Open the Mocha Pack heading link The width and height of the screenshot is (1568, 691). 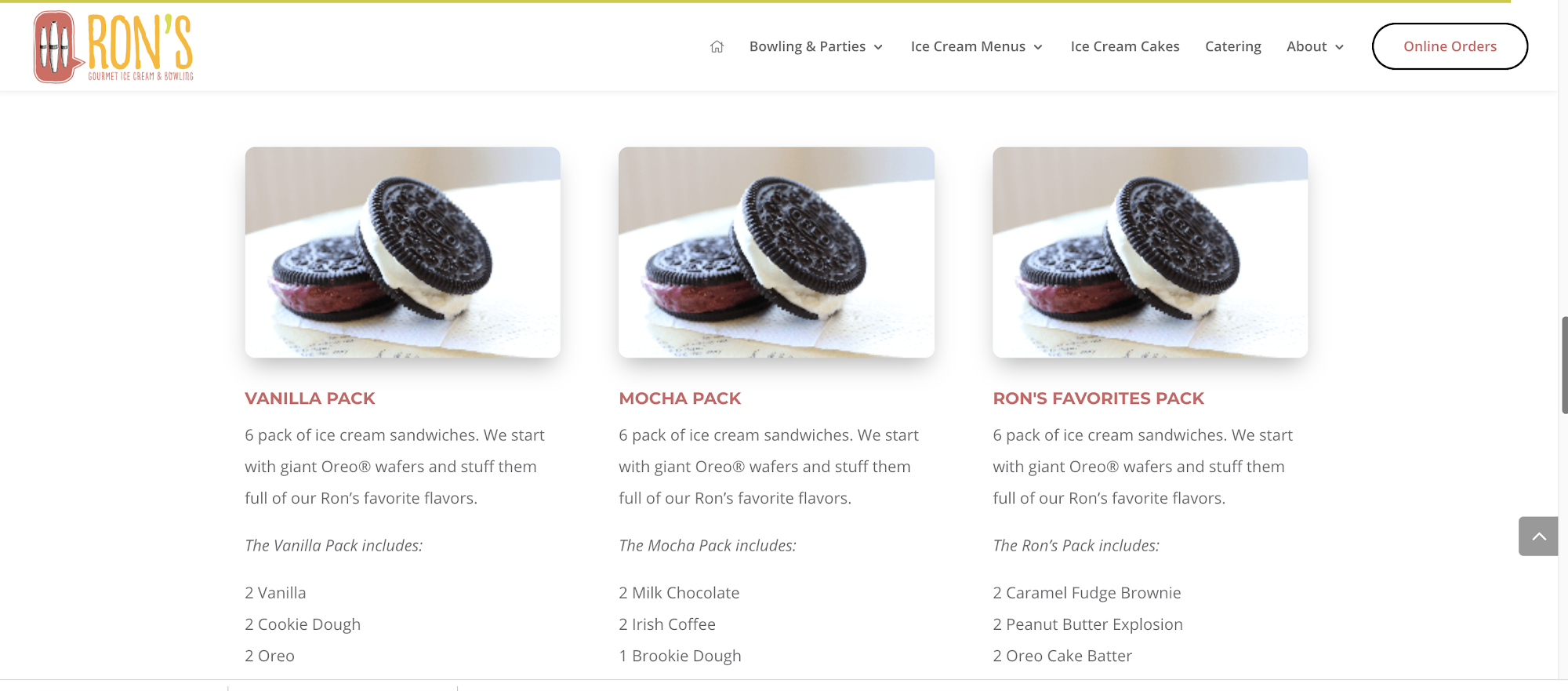tap(680, 398)
